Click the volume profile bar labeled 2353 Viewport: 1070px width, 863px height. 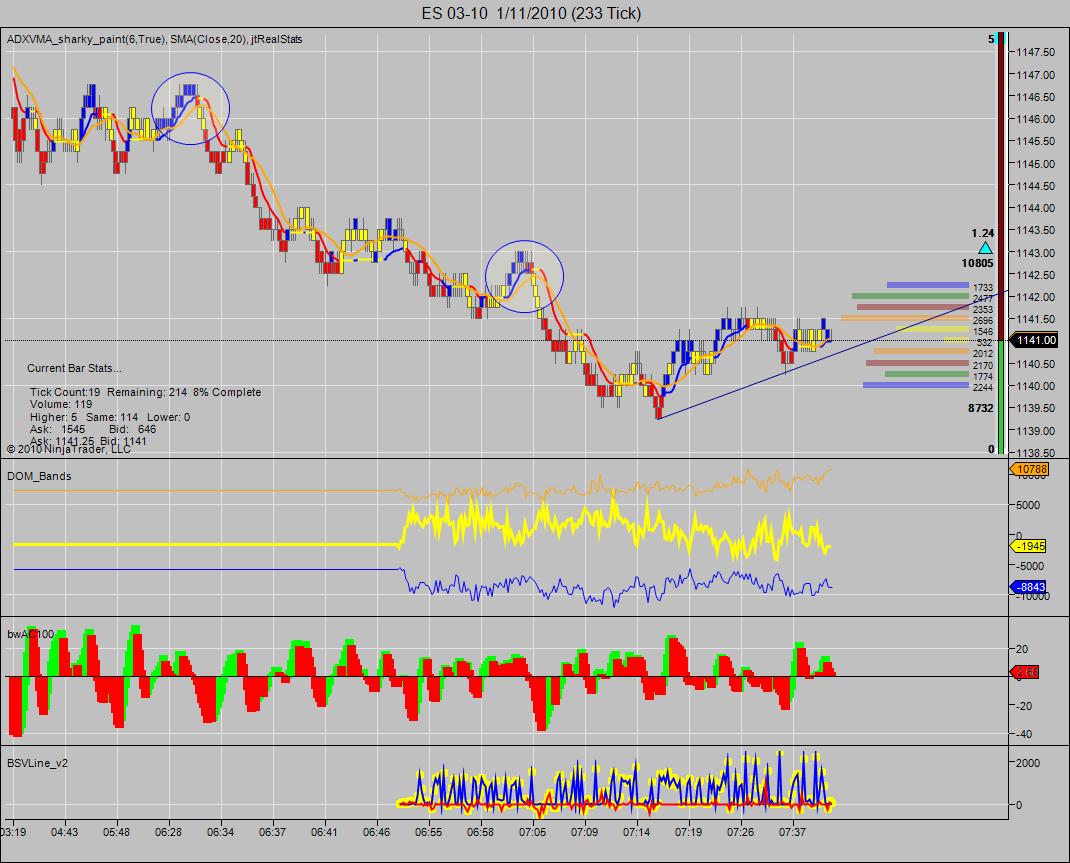(x=913, y=307)
